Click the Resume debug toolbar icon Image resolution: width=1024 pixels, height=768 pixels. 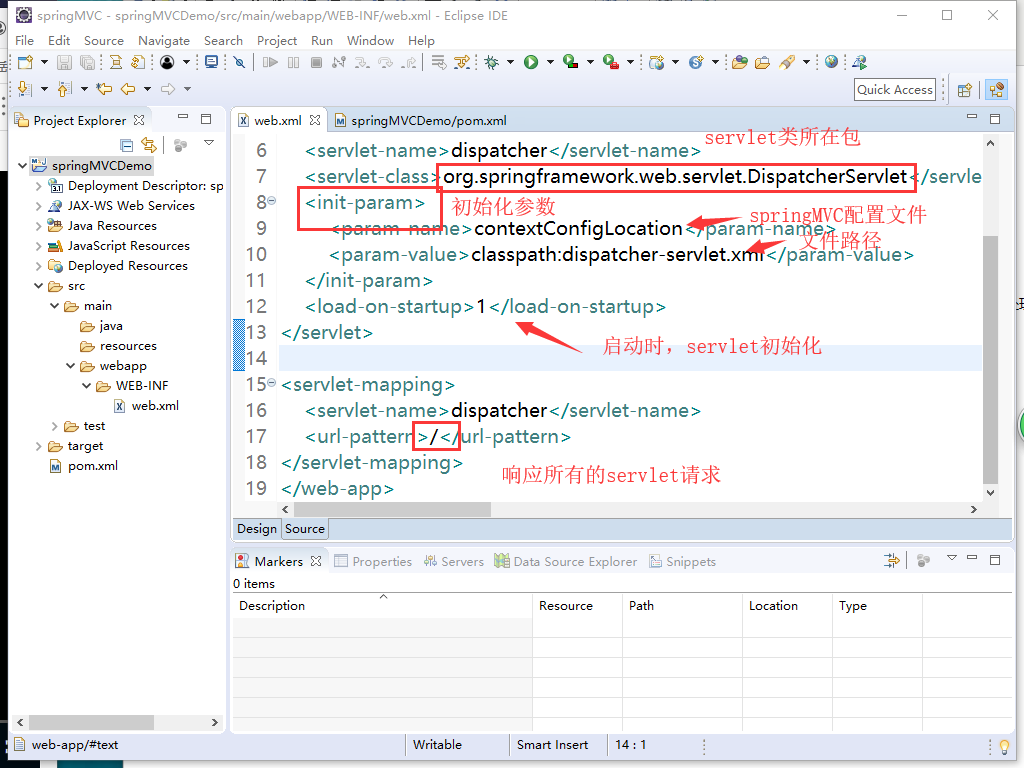[270, 62]
